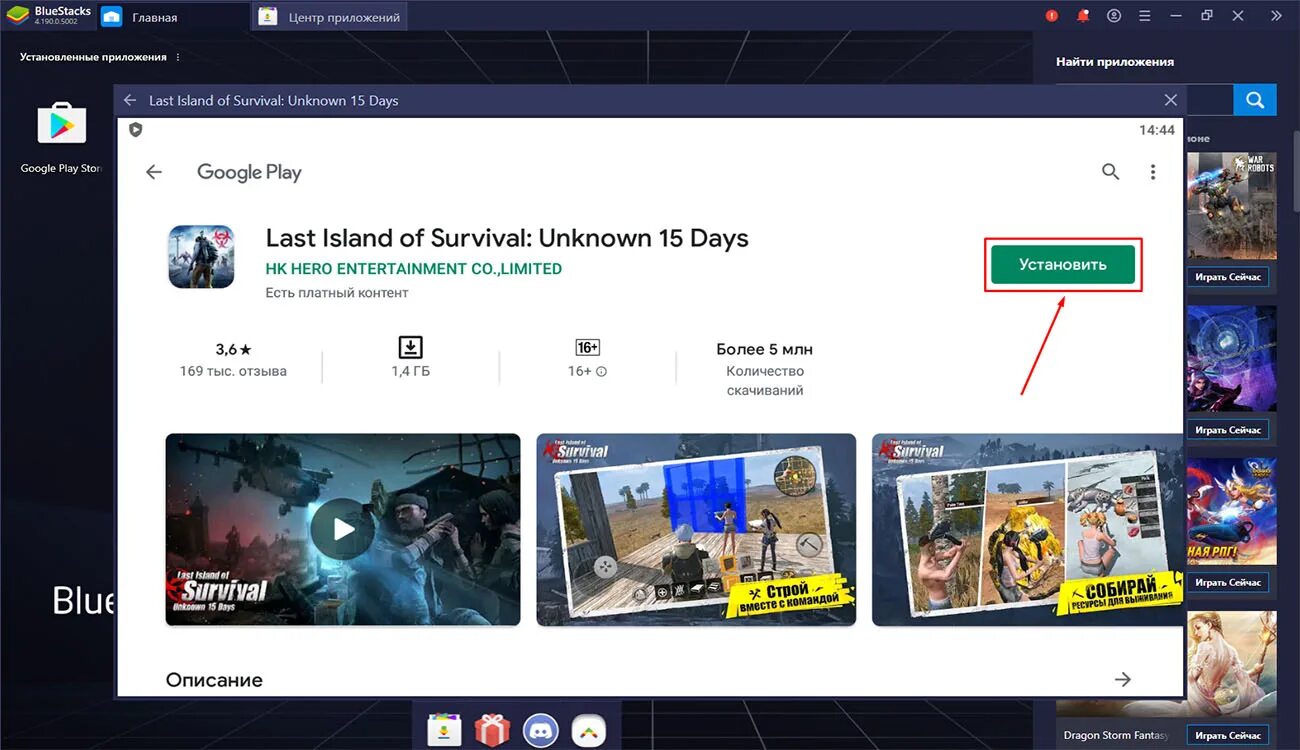Click the BlueStacks logo
The width and height of the screenshot is (1300, 750).
tap(19, 15)
